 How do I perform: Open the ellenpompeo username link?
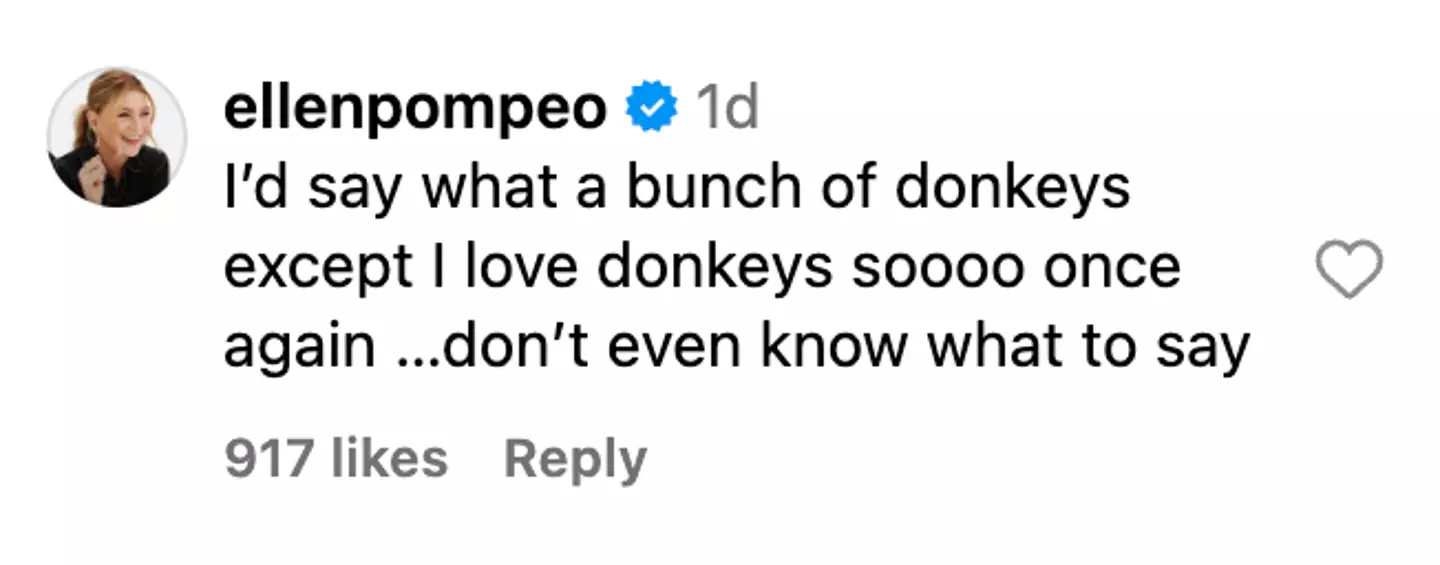click(x=414, y=109)
